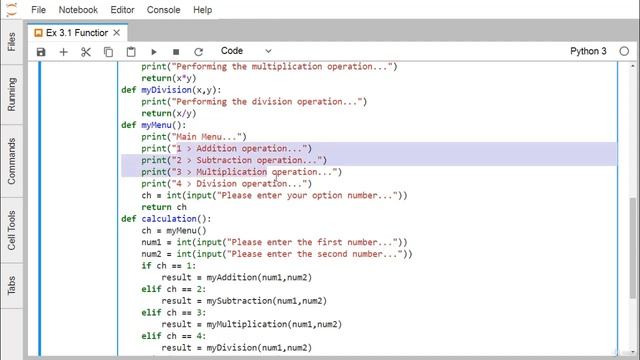Click the '1 > Addition operation' print line
Image resolution: width=640 pixels, height=360 pixels.
(227, 149)
